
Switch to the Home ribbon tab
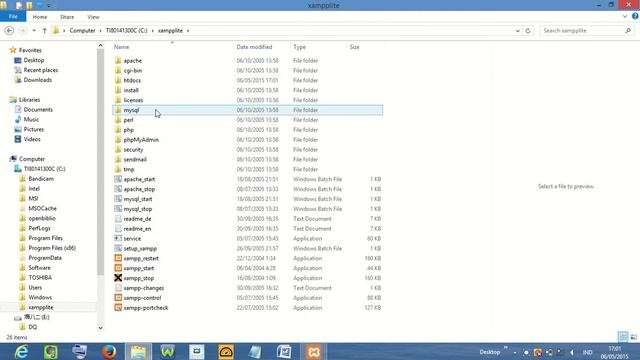tap(40, 17)
